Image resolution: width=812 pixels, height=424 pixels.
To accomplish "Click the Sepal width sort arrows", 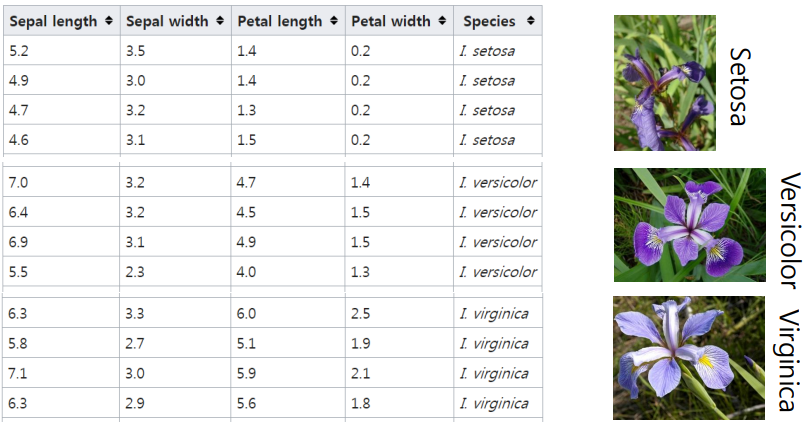I will click(220, 21).
